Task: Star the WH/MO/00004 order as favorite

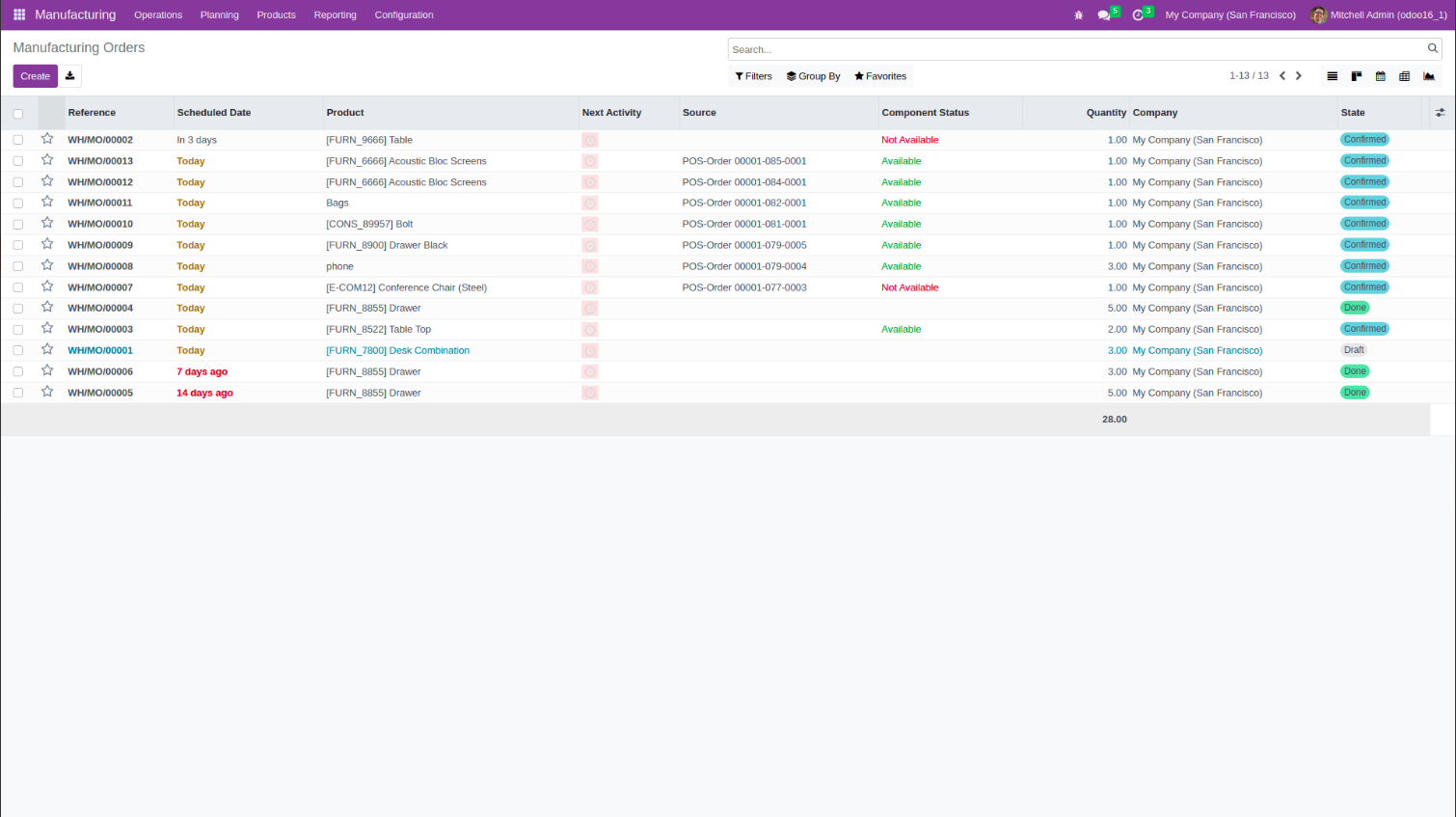Action: pyautogui.click(x=47, y=308)
